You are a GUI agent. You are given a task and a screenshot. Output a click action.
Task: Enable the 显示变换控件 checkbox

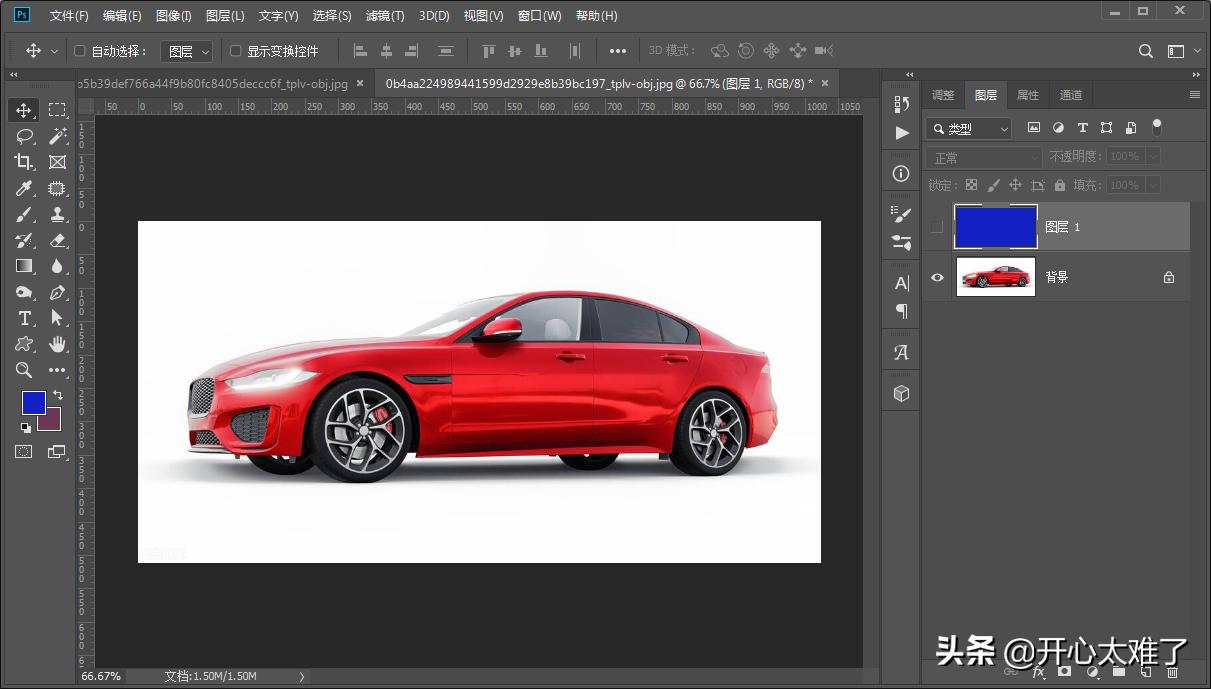click(236, 51)
